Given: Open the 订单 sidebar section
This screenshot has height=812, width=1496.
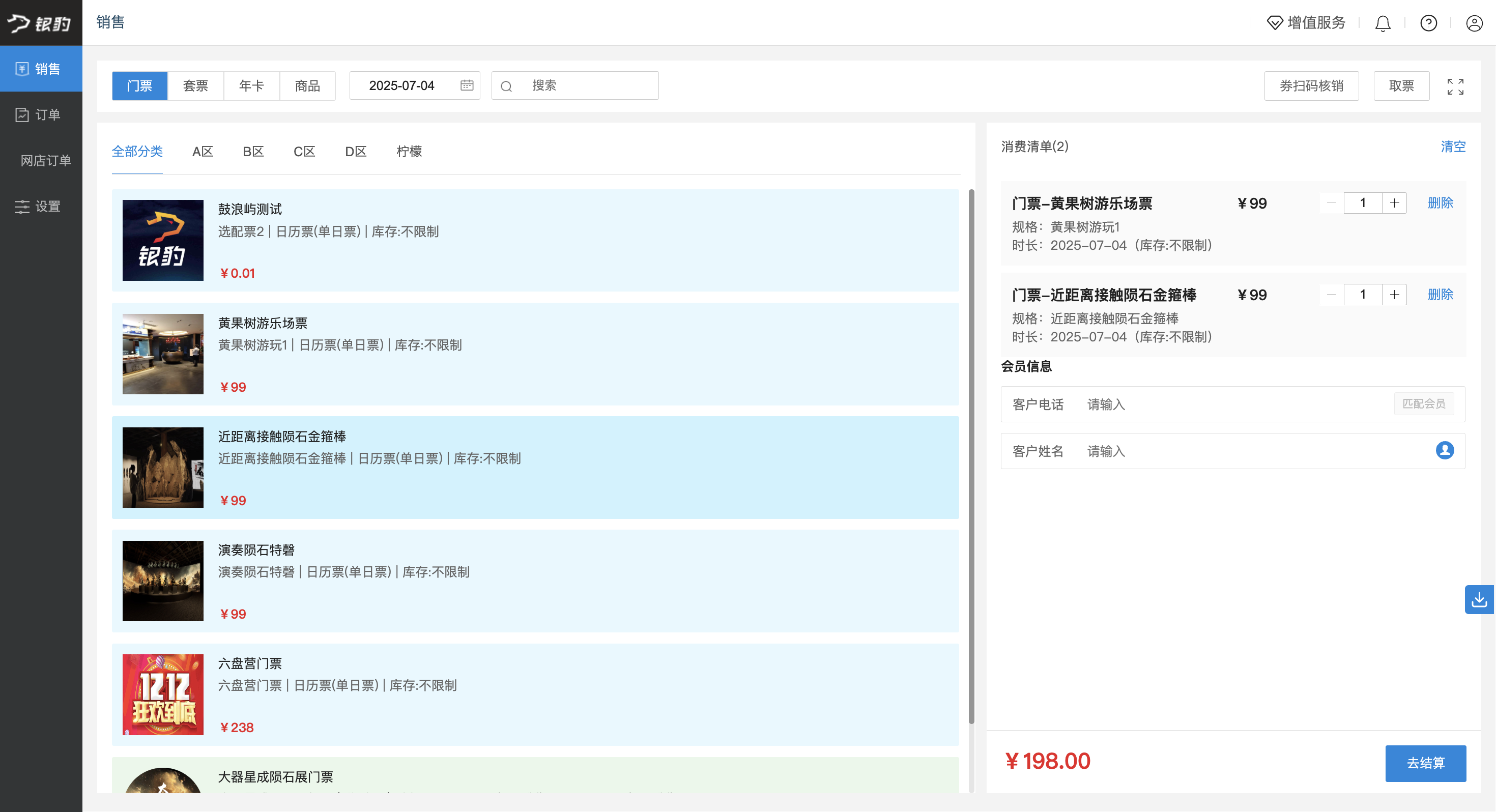Looking at the screenshot, I should coord(41,114).
